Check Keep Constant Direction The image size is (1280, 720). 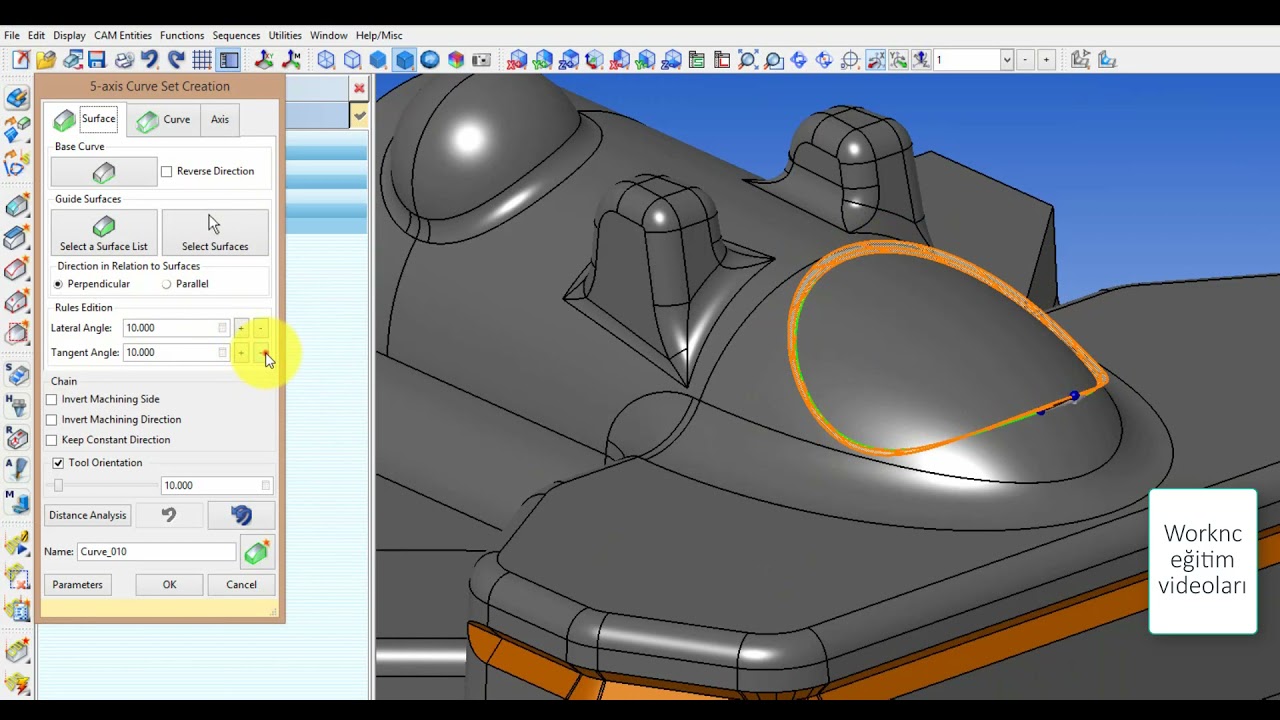[x=52, y=440]
